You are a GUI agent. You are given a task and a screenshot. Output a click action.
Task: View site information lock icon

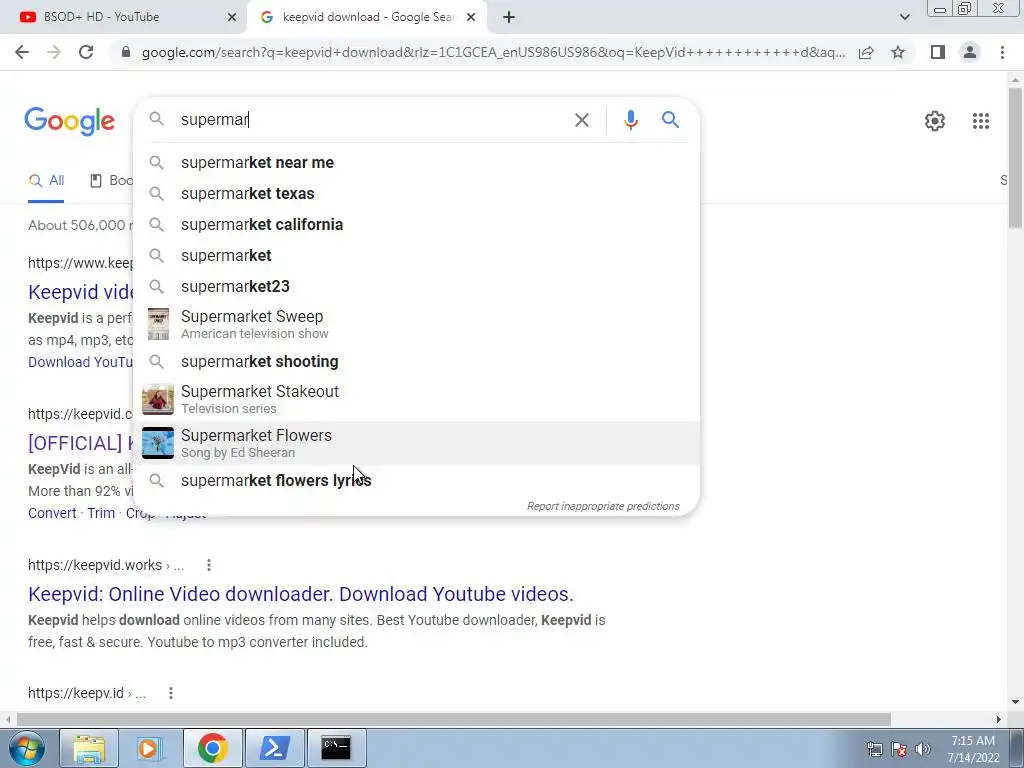(126, 52)
